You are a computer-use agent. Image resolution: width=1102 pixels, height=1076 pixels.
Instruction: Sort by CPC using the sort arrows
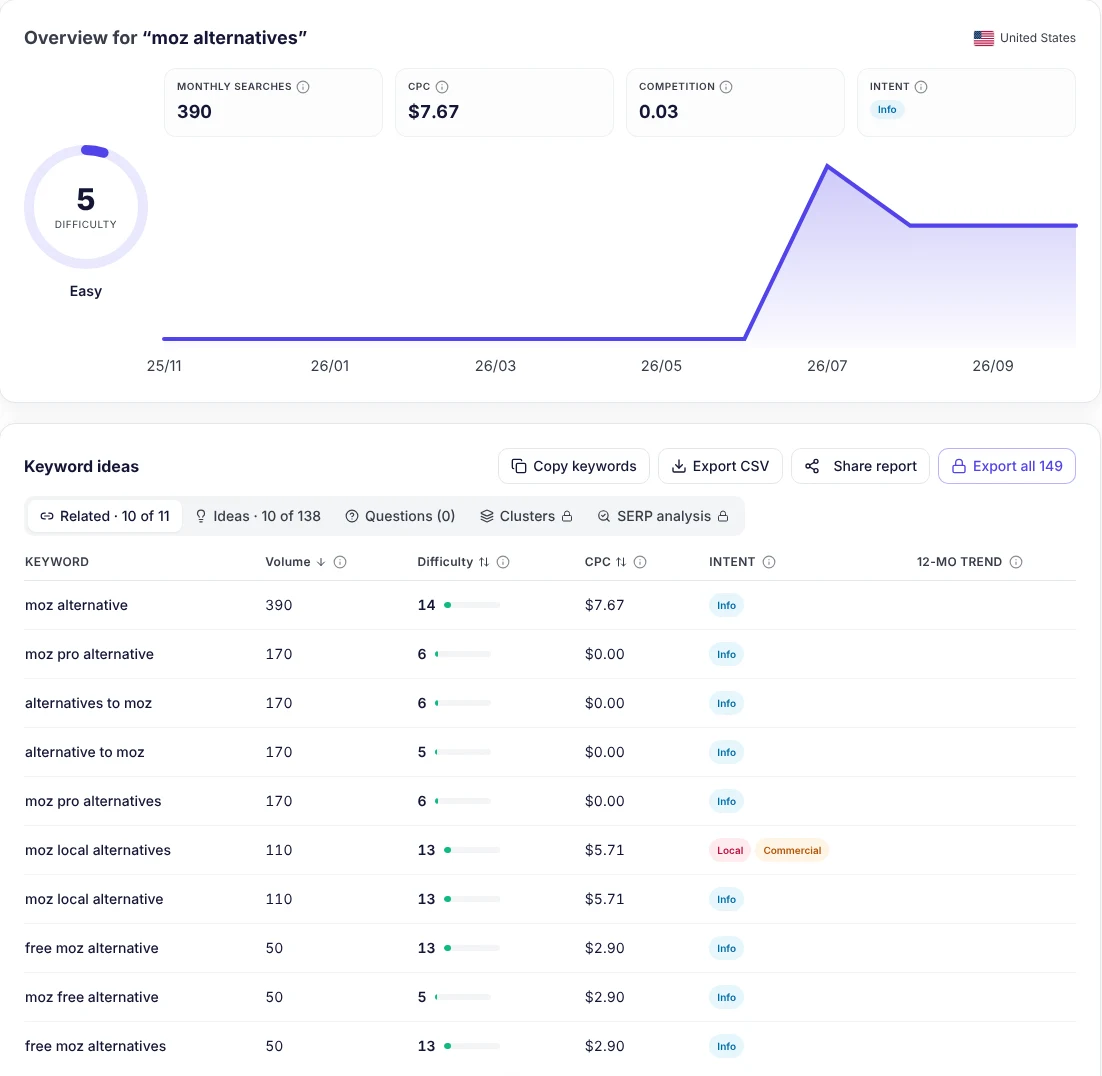tap(621, 562)
